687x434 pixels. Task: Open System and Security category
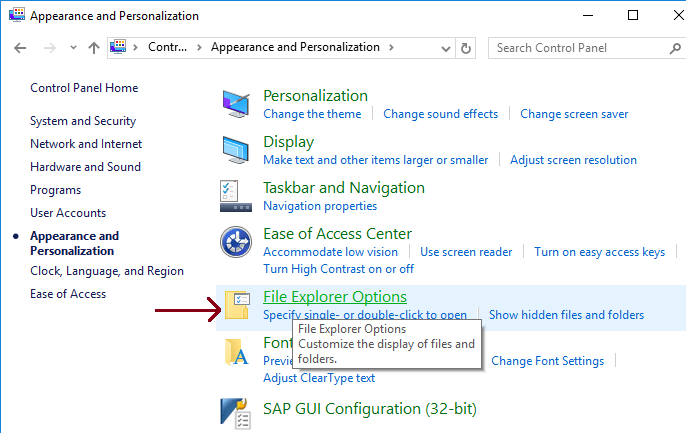[83, 121]
